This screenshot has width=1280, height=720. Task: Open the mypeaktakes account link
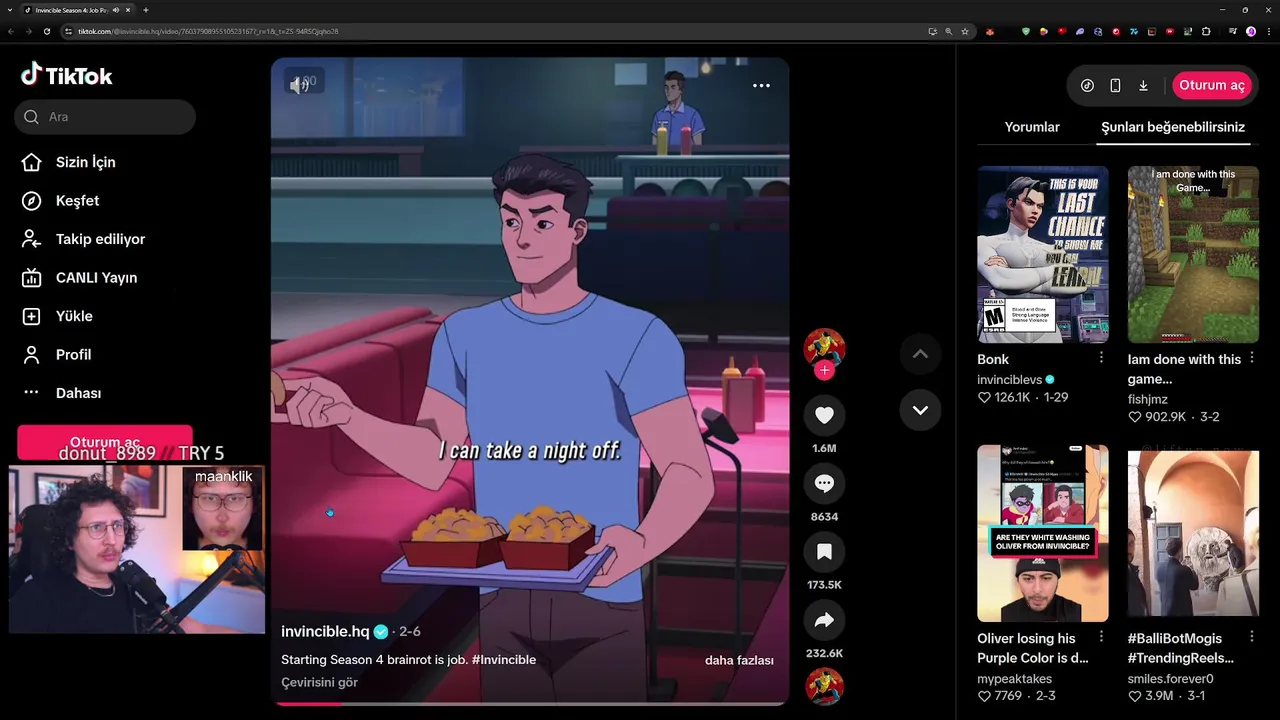[1014, 679]
